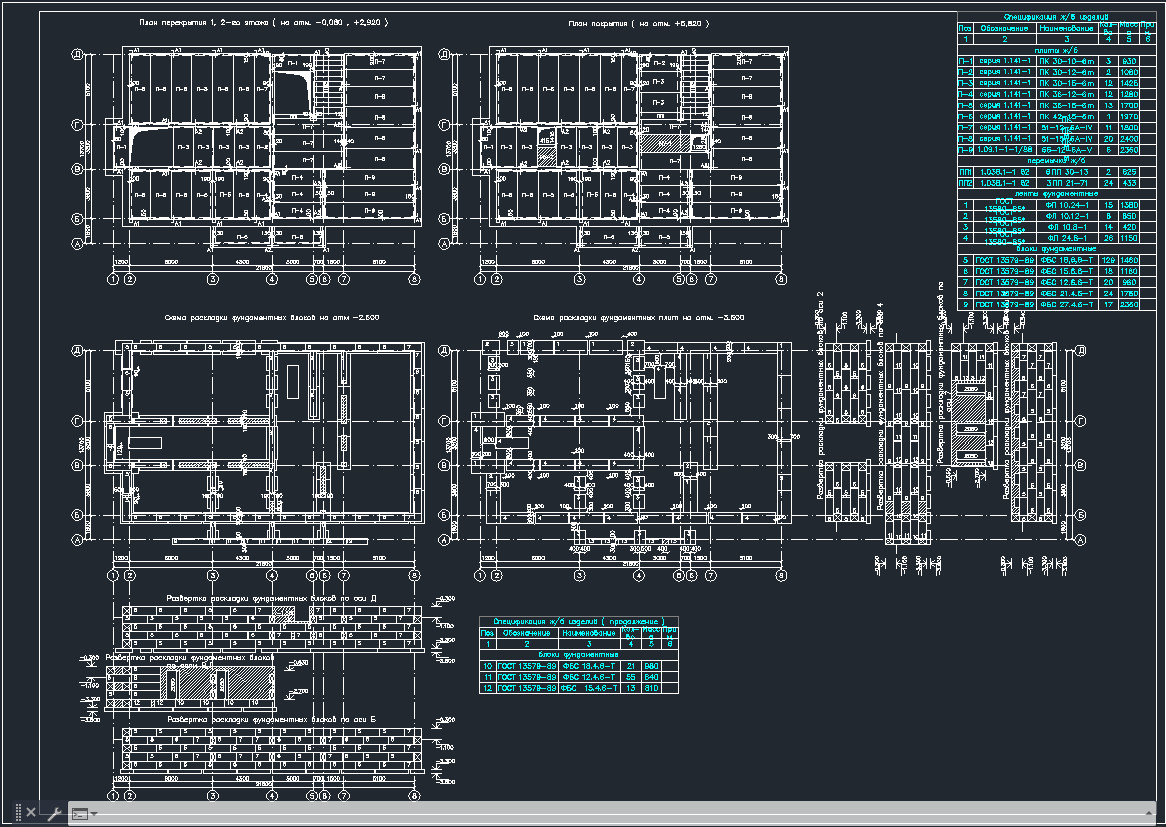Expand the recent commands dropdown arrow
Image resolution: width=1166 pixels, height=827 pixels.
pos(94,814)
